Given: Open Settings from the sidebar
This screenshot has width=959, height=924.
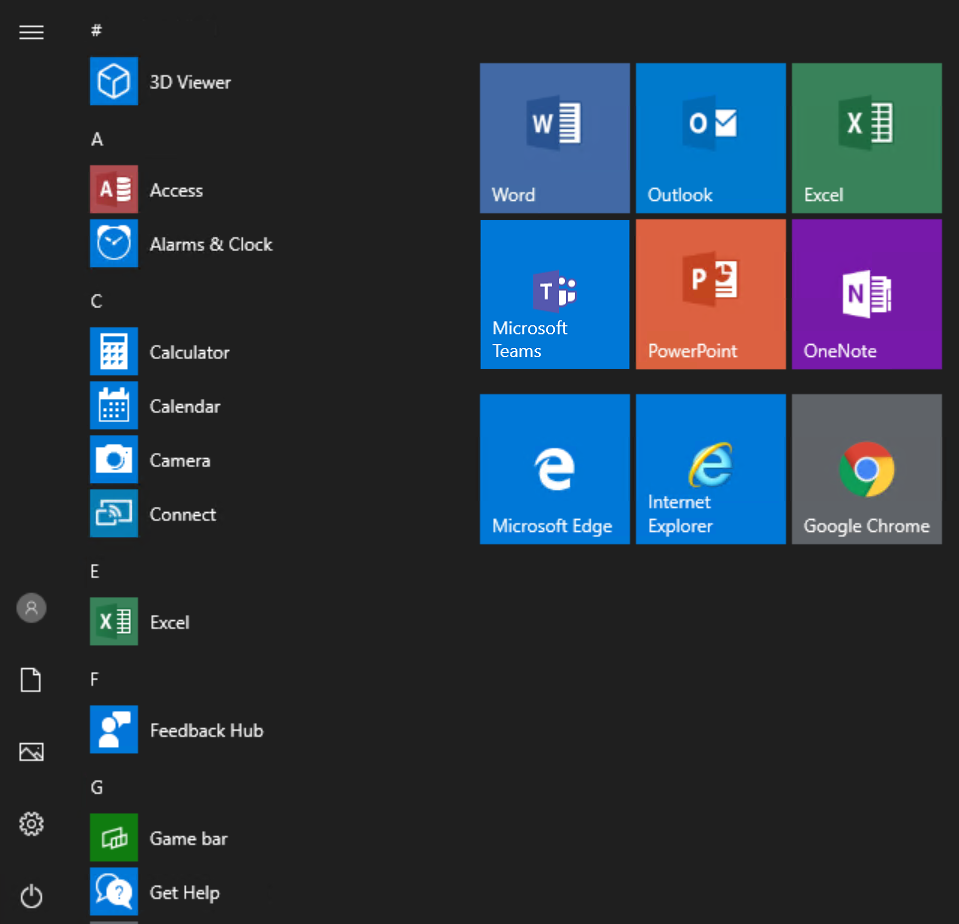Looking at the screenshot, I should click(x=31, y=824).
